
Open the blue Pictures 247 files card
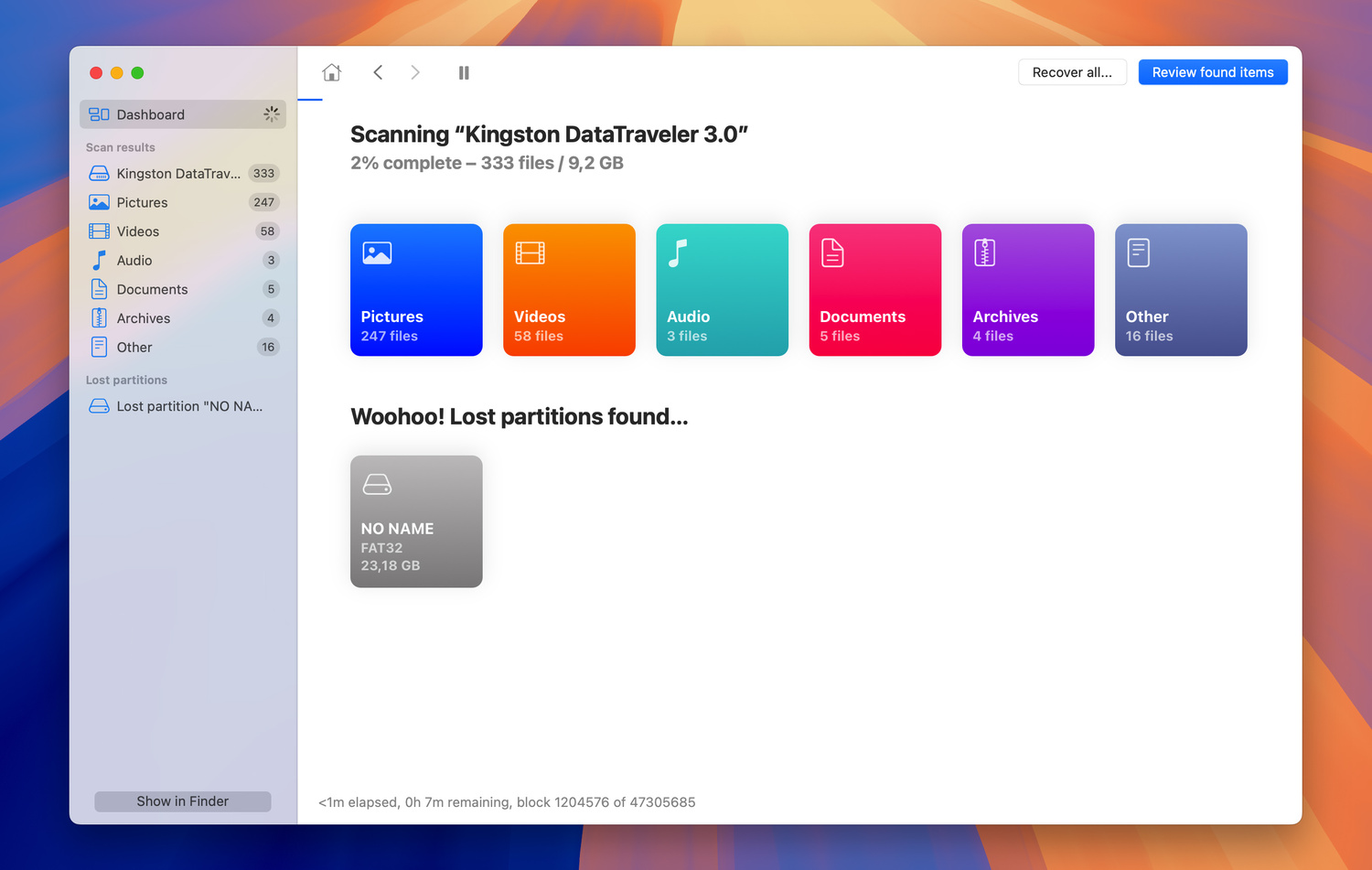pyautogui.click(x=416, y=290)
